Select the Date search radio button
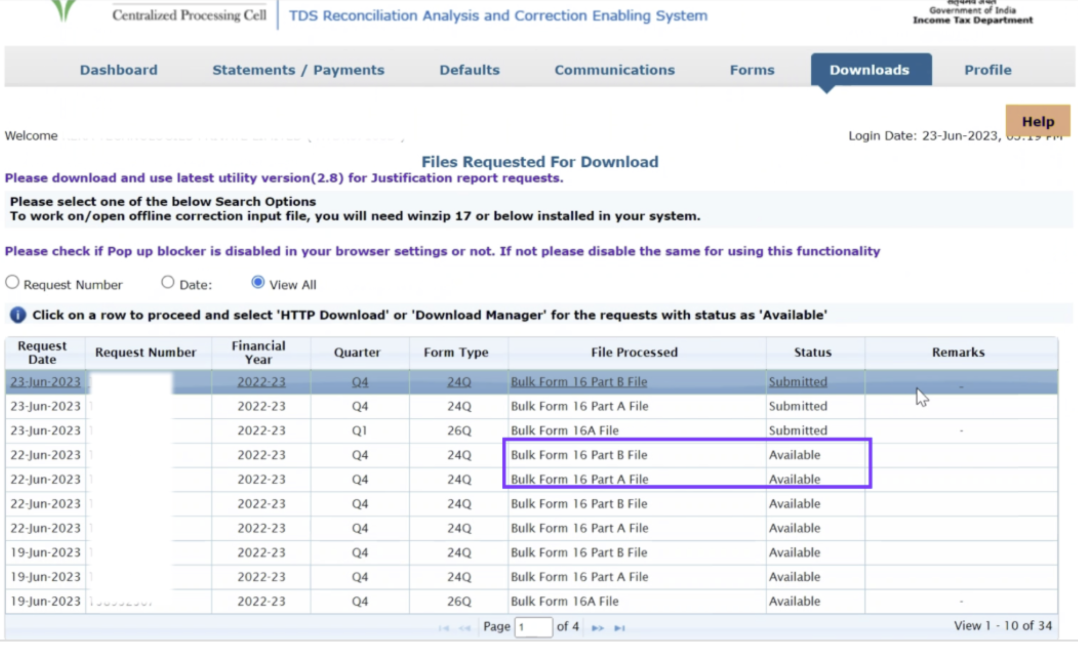The width and height of the screenshot is (1078, 645). coord(168,283)
